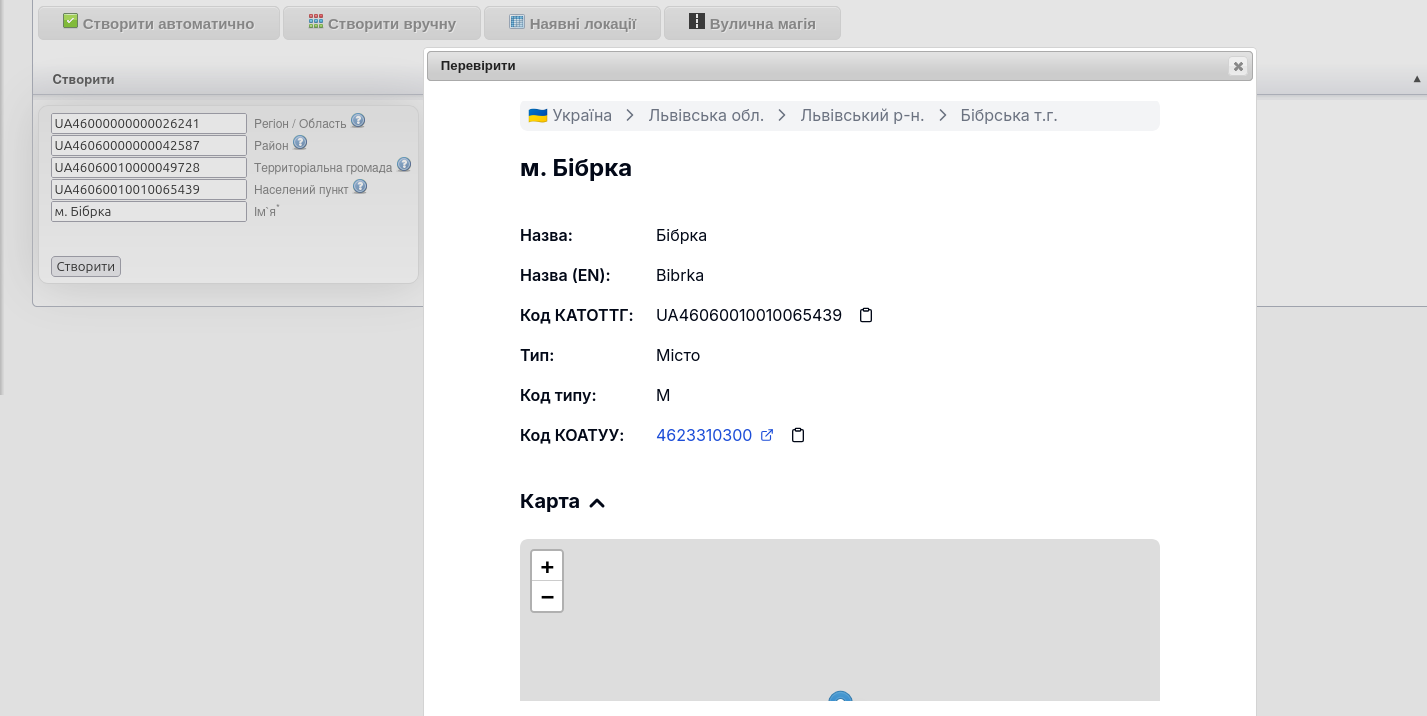Click help icon next to Територіальна громада
This screenshot has height=716, width=1427.
tap(404, 164)
